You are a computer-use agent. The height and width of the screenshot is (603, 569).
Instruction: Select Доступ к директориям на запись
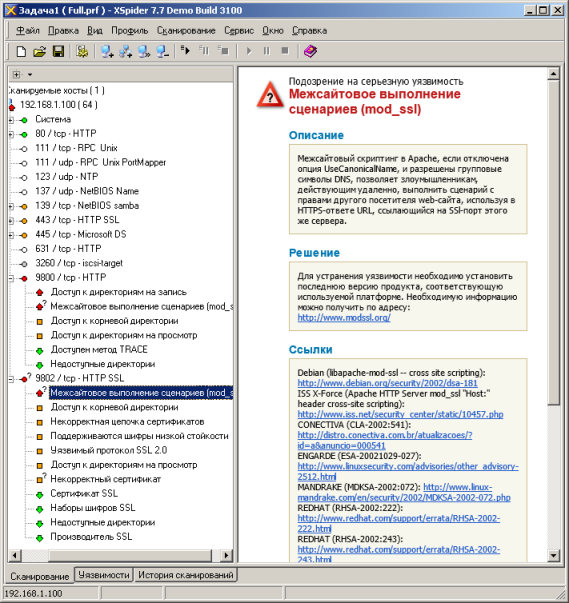[118, 292]
